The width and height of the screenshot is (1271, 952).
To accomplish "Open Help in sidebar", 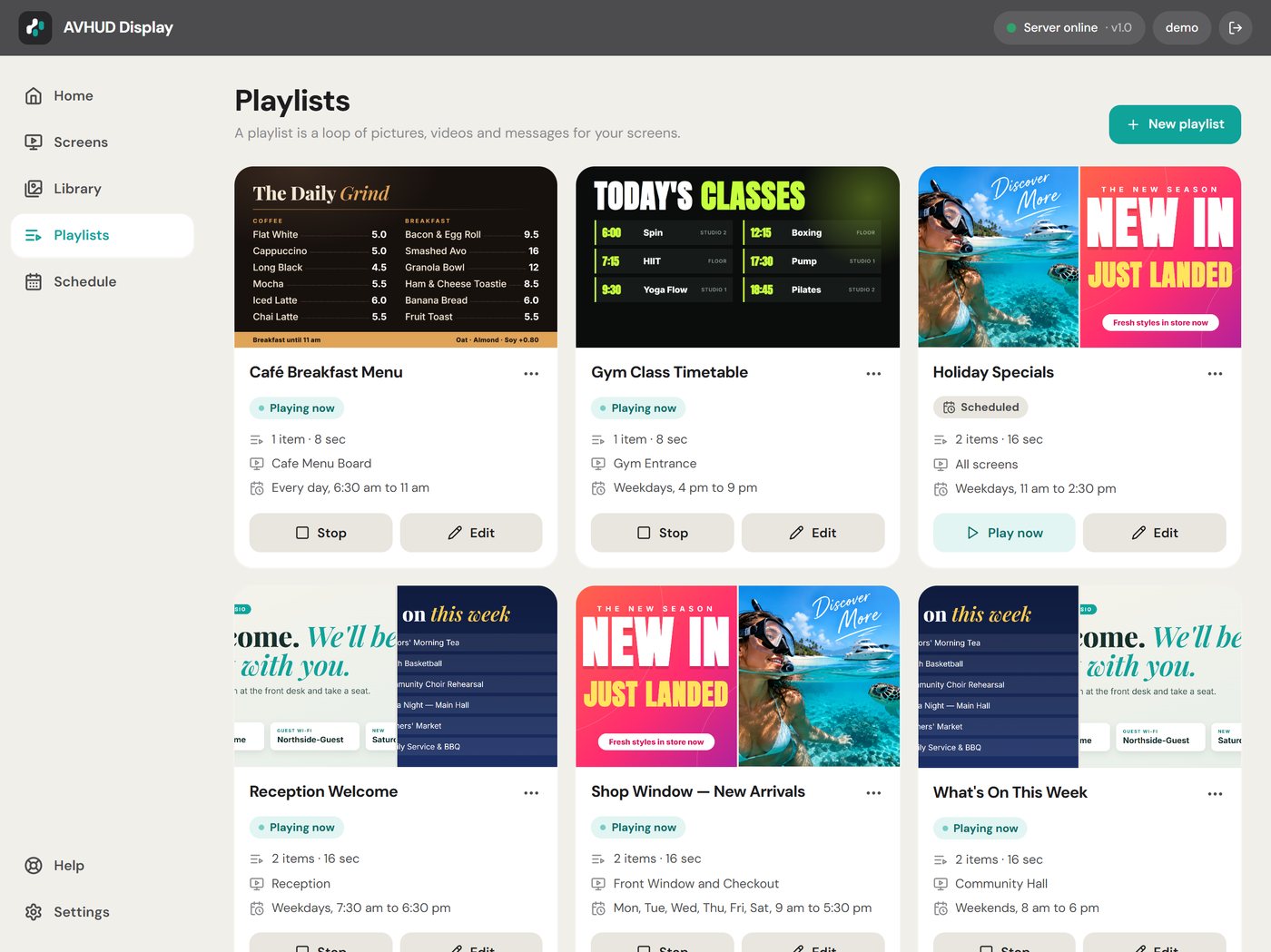I will [x=103, y=865].
